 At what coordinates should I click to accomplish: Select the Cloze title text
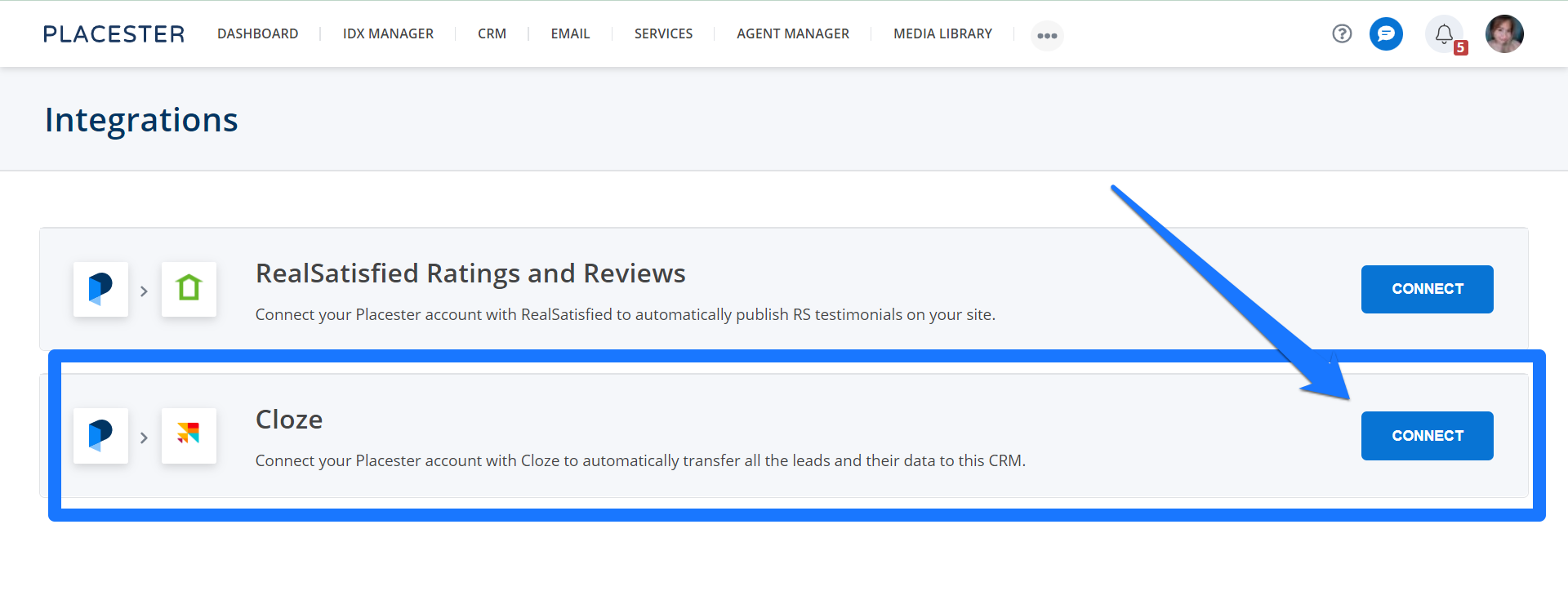tap(289, 420)
